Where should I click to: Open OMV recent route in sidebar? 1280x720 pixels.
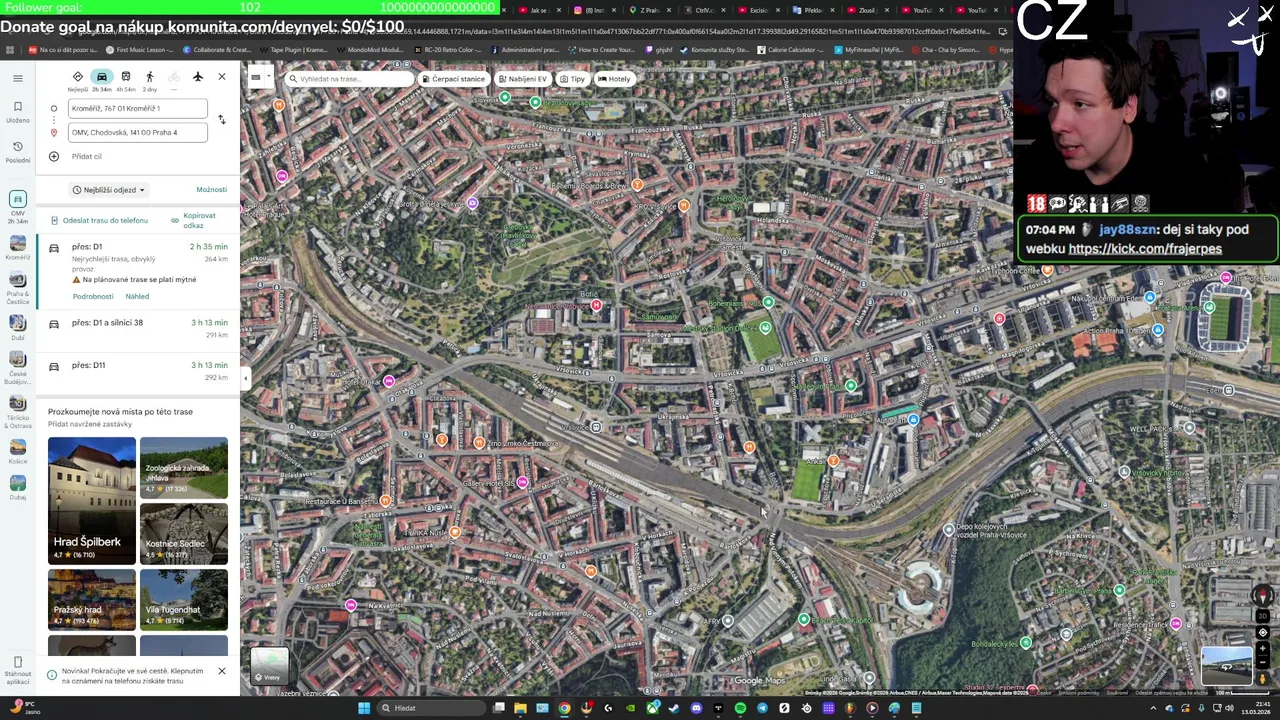click(17, 206)
